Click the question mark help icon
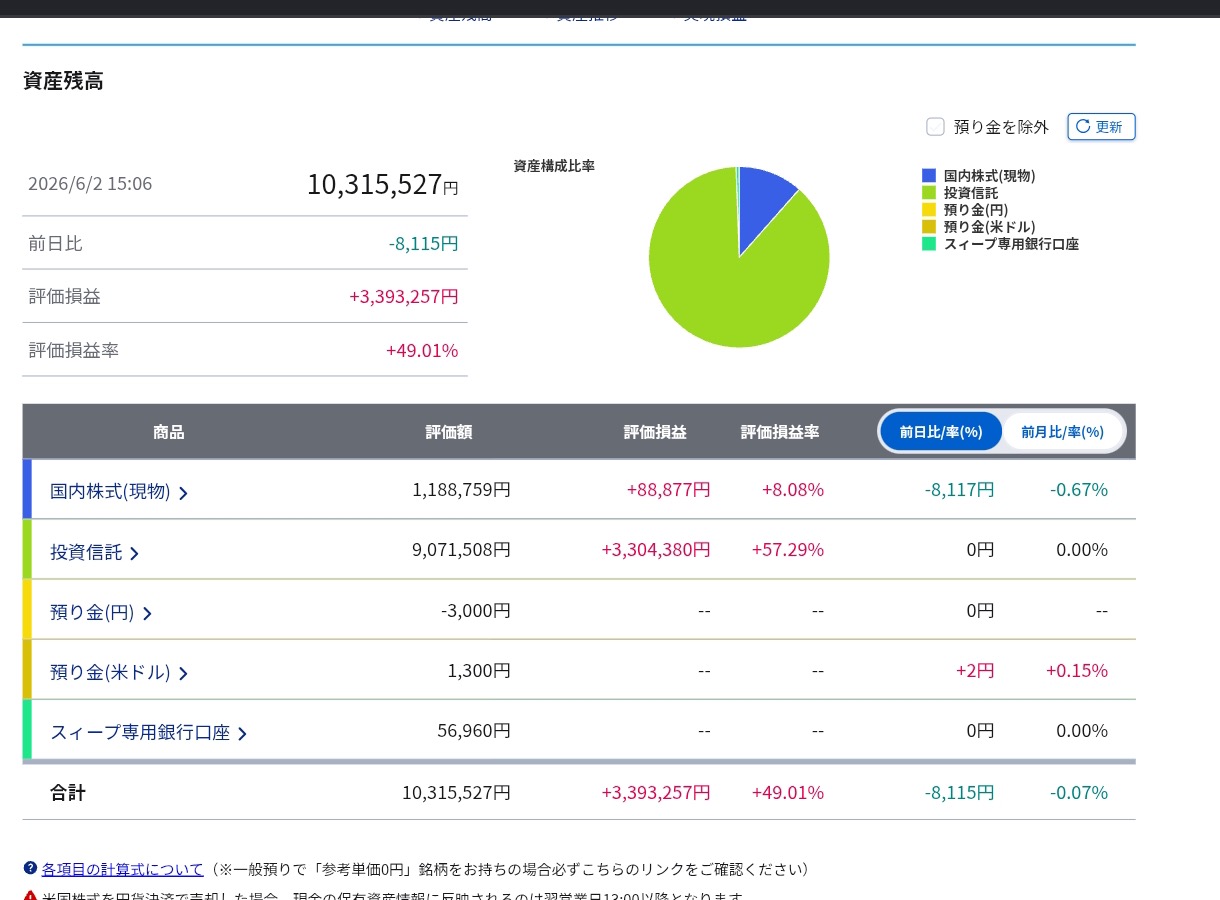Viewport: 1220px width, 900px height. 30,869
